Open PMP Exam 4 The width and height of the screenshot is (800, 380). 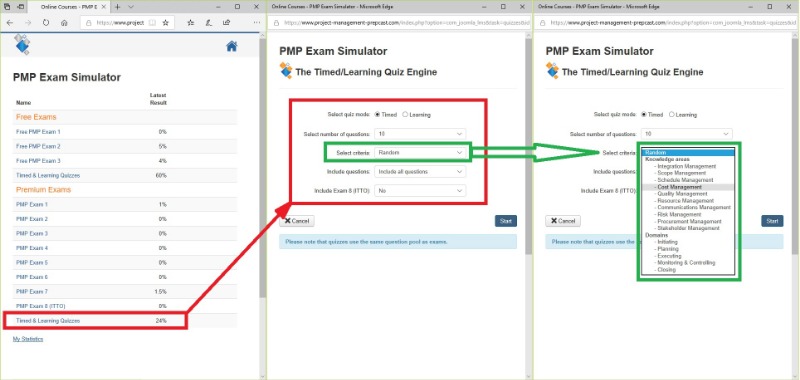(32, 248)
